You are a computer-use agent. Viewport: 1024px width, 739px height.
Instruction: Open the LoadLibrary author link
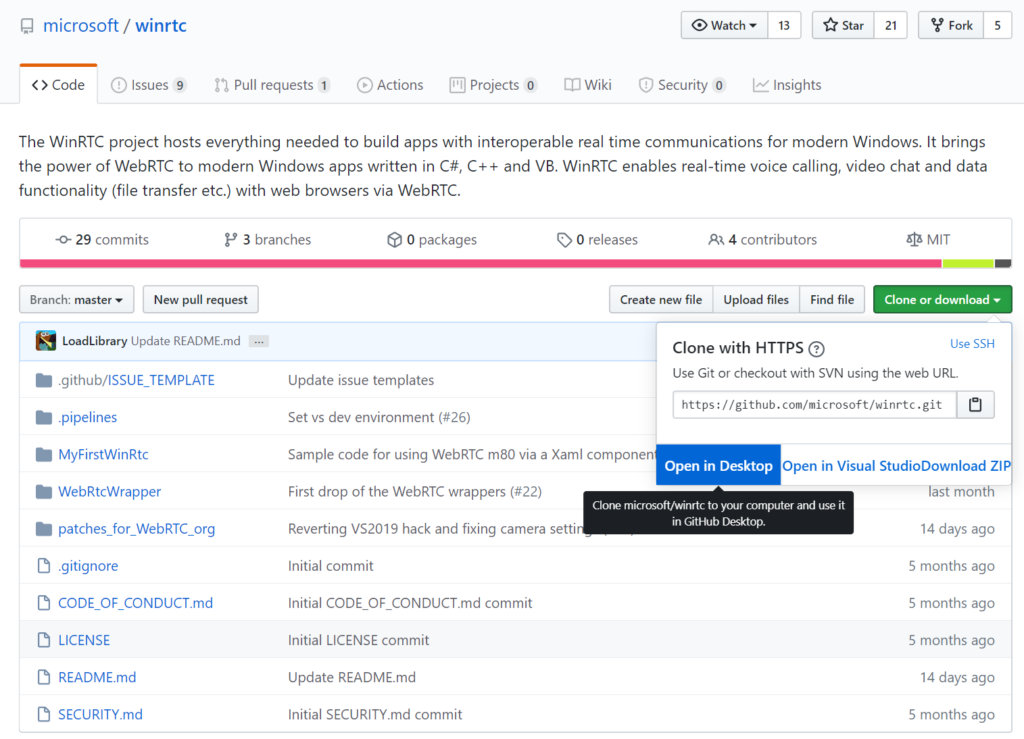(x=95, y=341)
